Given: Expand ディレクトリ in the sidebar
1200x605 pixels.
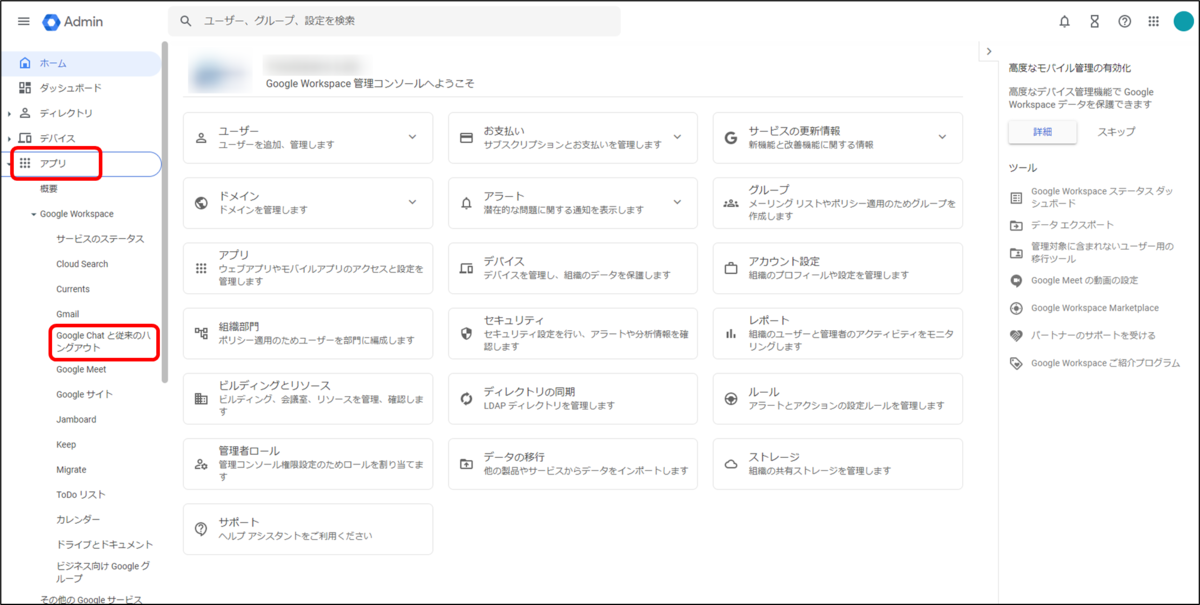Looking at the screenshot, I should [10, 113].
